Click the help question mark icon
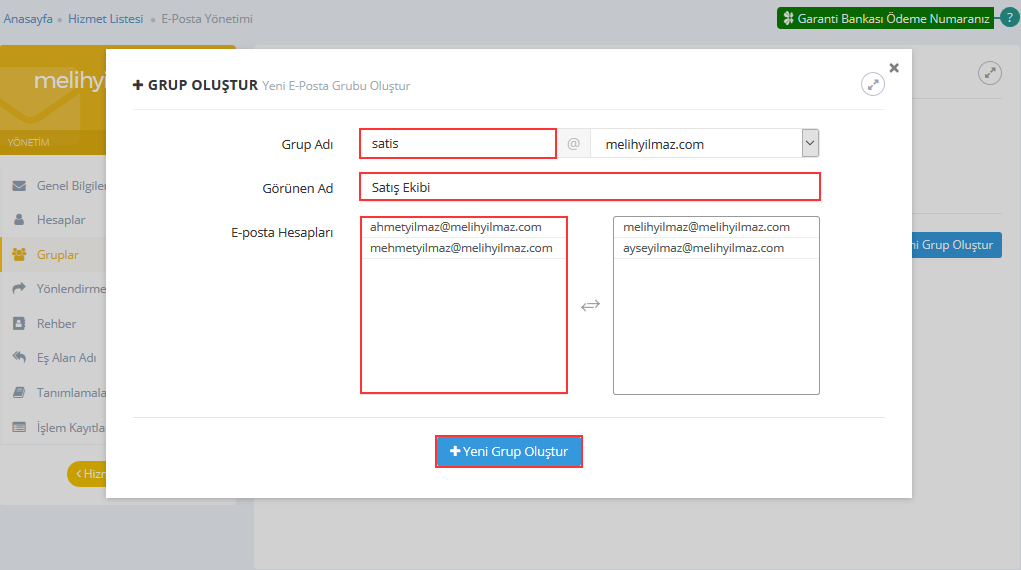 tap(1009, 18)
